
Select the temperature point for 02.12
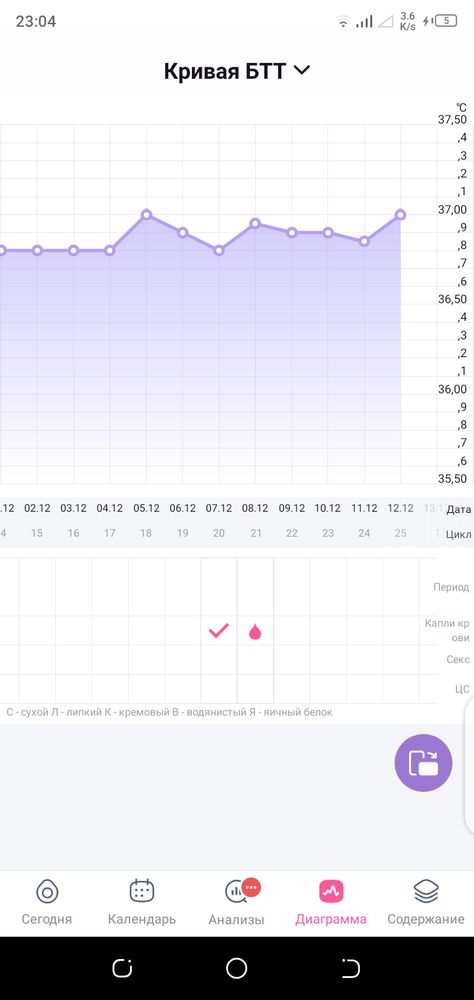click(37, 251)
